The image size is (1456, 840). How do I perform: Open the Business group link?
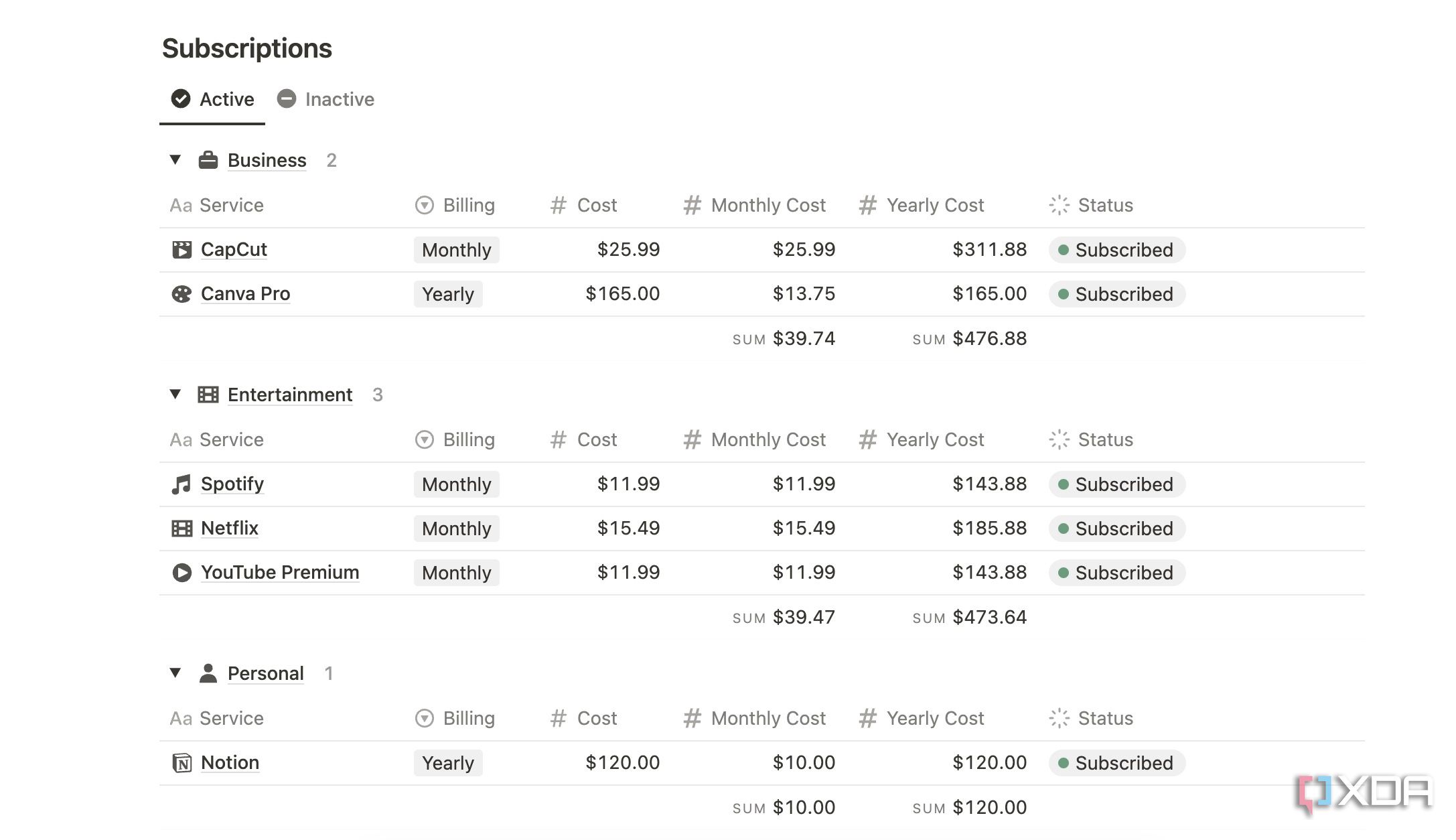pos(267,160)
